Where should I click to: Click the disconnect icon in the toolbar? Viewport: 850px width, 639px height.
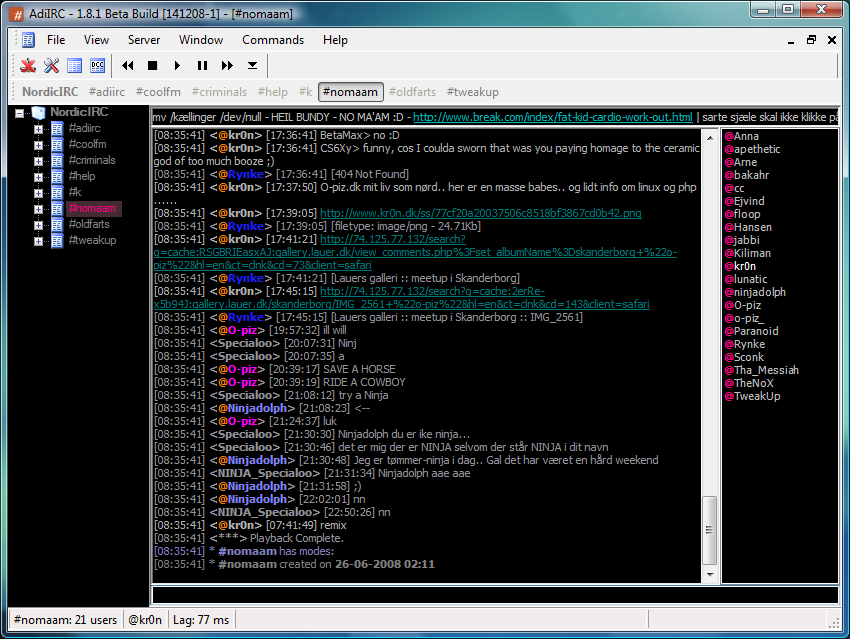28,66
